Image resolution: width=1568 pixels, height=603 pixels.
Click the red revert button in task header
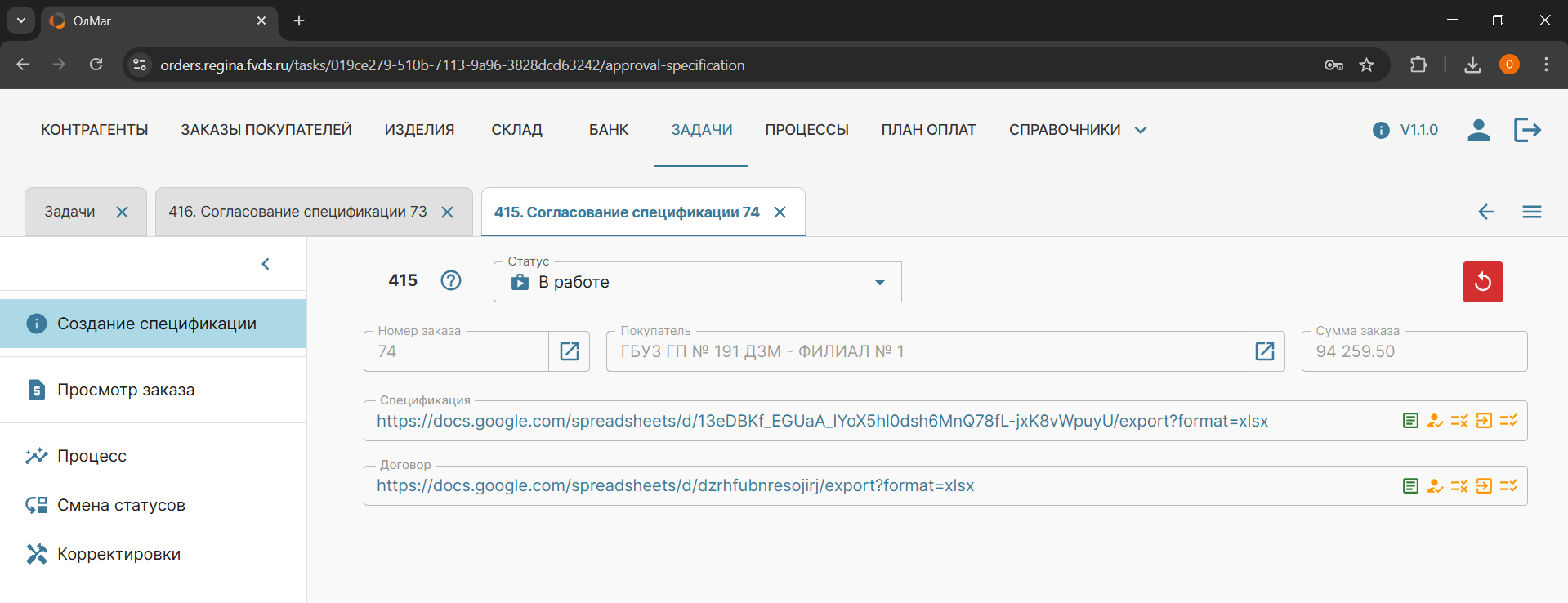pos(1482,282)
